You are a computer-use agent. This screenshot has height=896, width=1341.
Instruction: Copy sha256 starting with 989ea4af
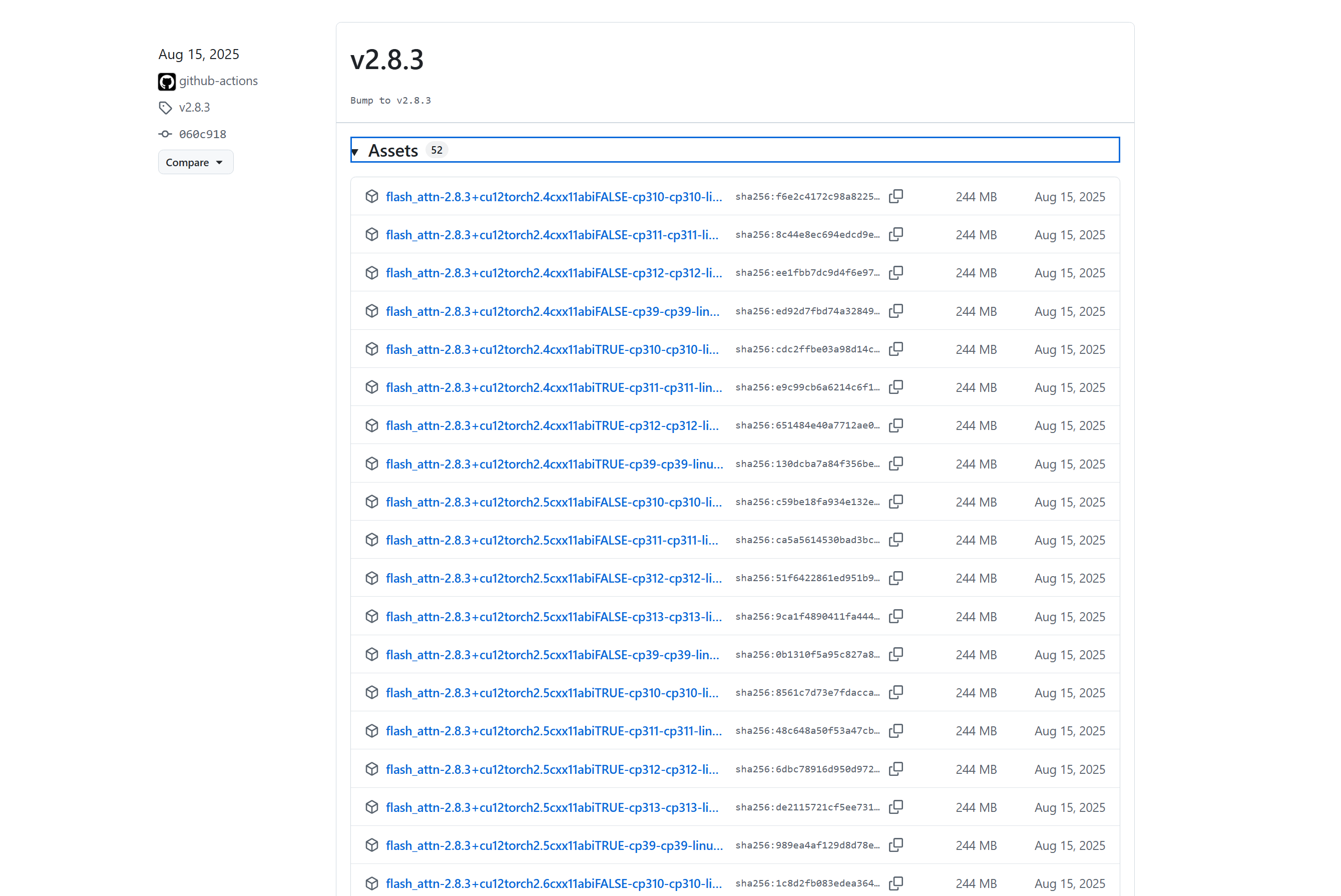tap(896, 845)
